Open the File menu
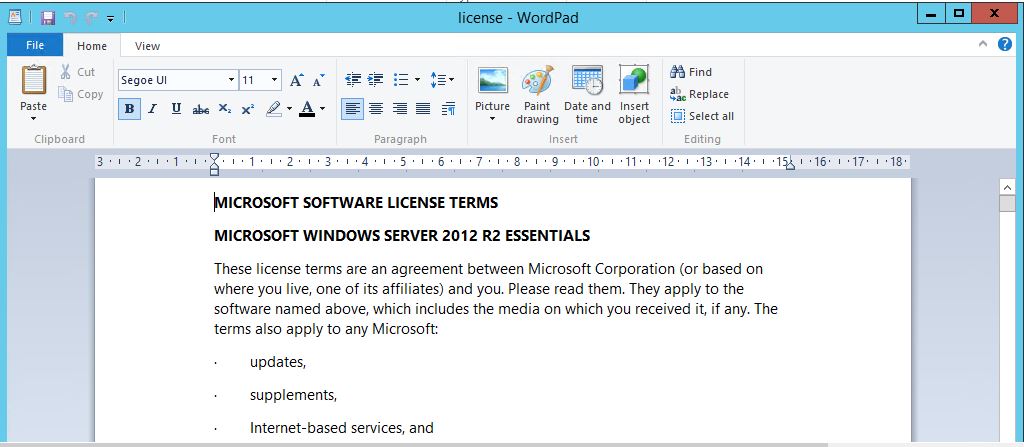1024x447 pixels. [35, 45]
